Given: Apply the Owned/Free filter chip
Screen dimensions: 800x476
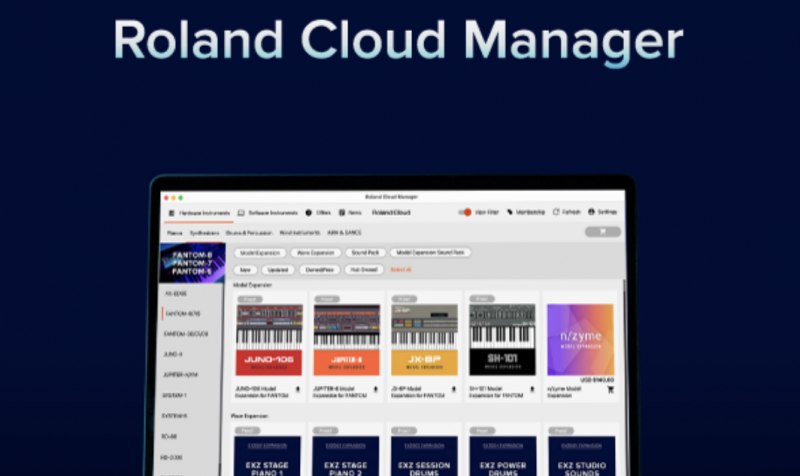Looking at the screenshot, I should pos(319,269).
